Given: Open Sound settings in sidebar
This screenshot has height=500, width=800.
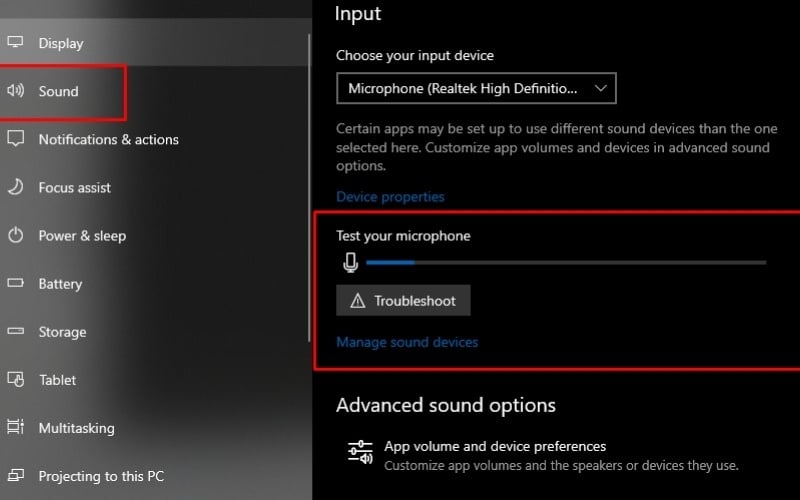Looking at the screenshot, I should 58,91.
